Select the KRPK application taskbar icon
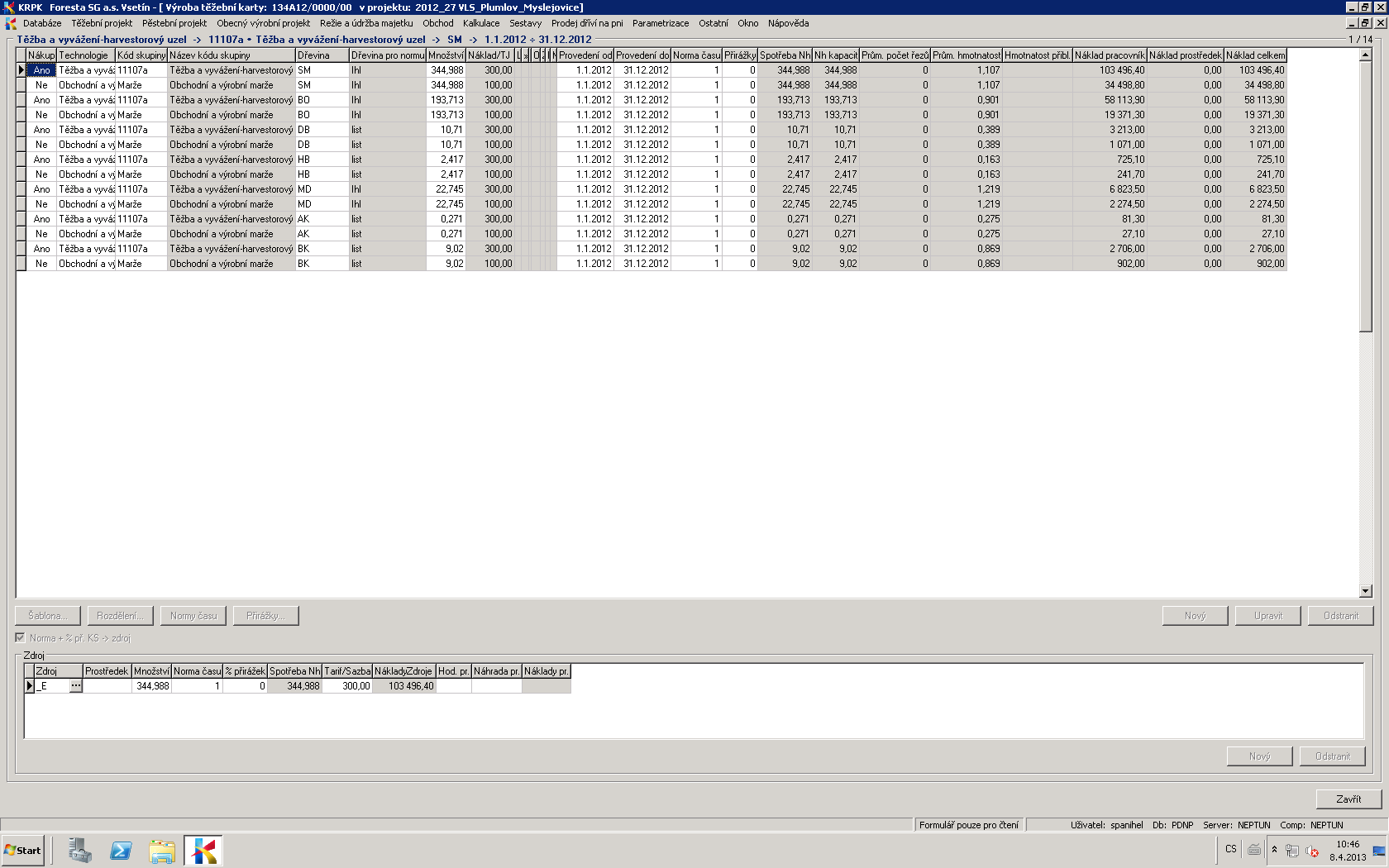The image size is (1389, 868). (x=203, y=850)
